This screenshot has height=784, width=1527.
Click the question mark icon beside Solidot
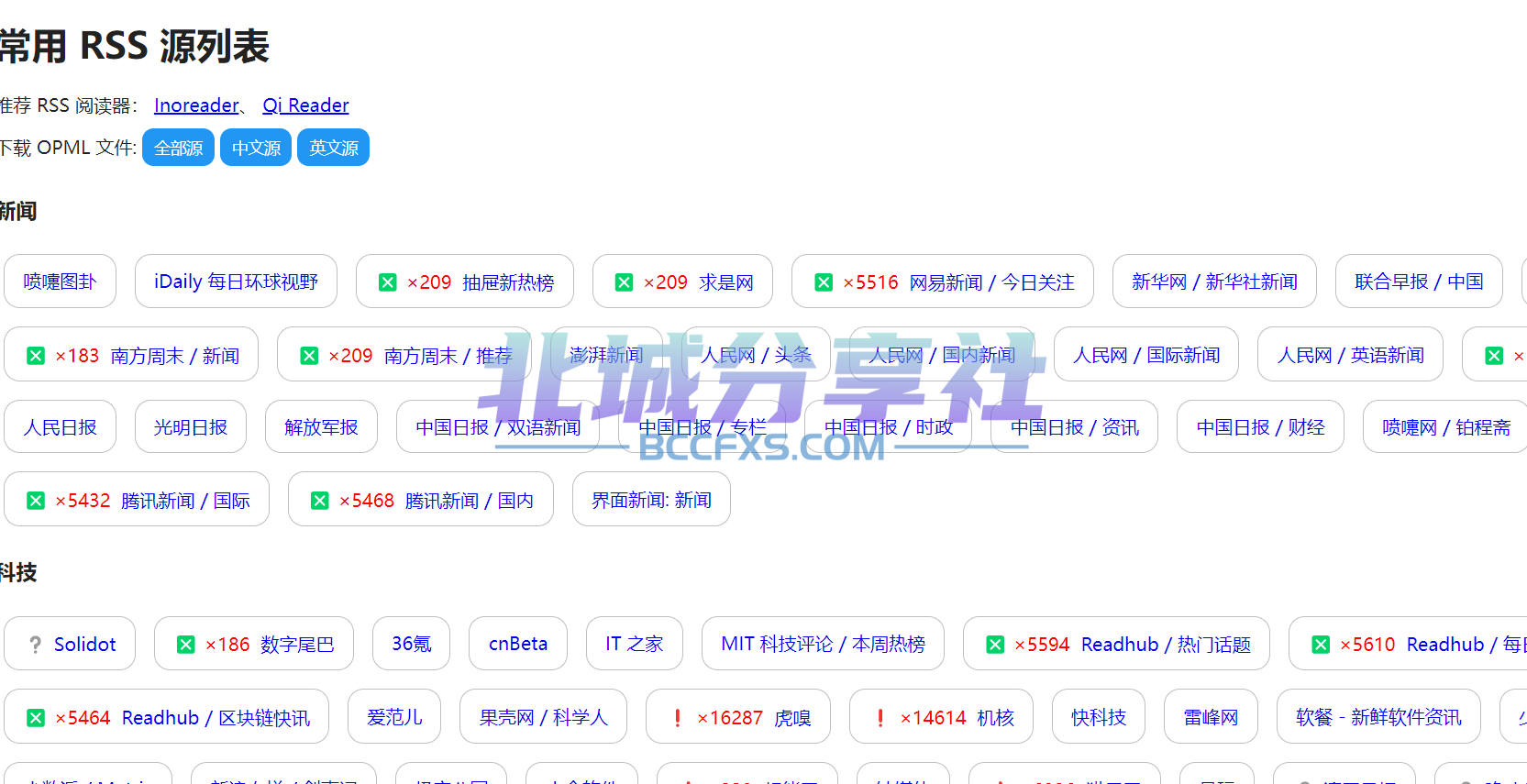[x=36, y=645]
